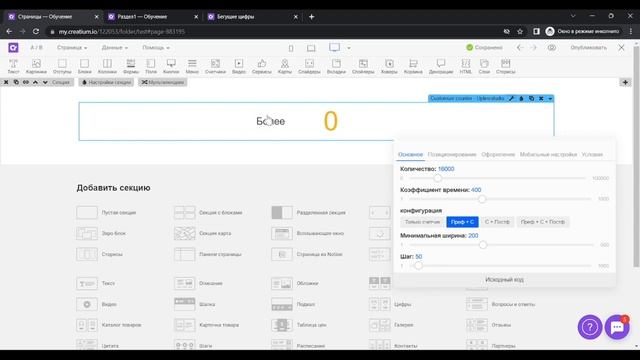Move section down with arrow icon

point(45,82)
